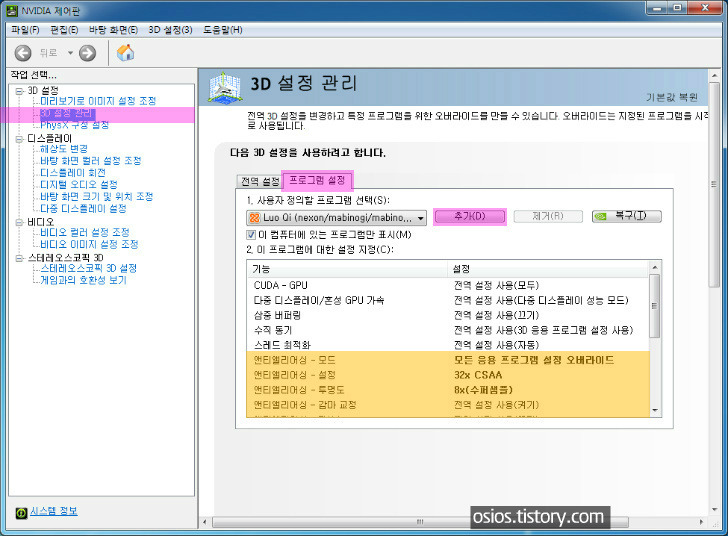Select 3D 설정 관리 in the tree
The width and height of the screenshot is (728, 536).
point(67,113)
